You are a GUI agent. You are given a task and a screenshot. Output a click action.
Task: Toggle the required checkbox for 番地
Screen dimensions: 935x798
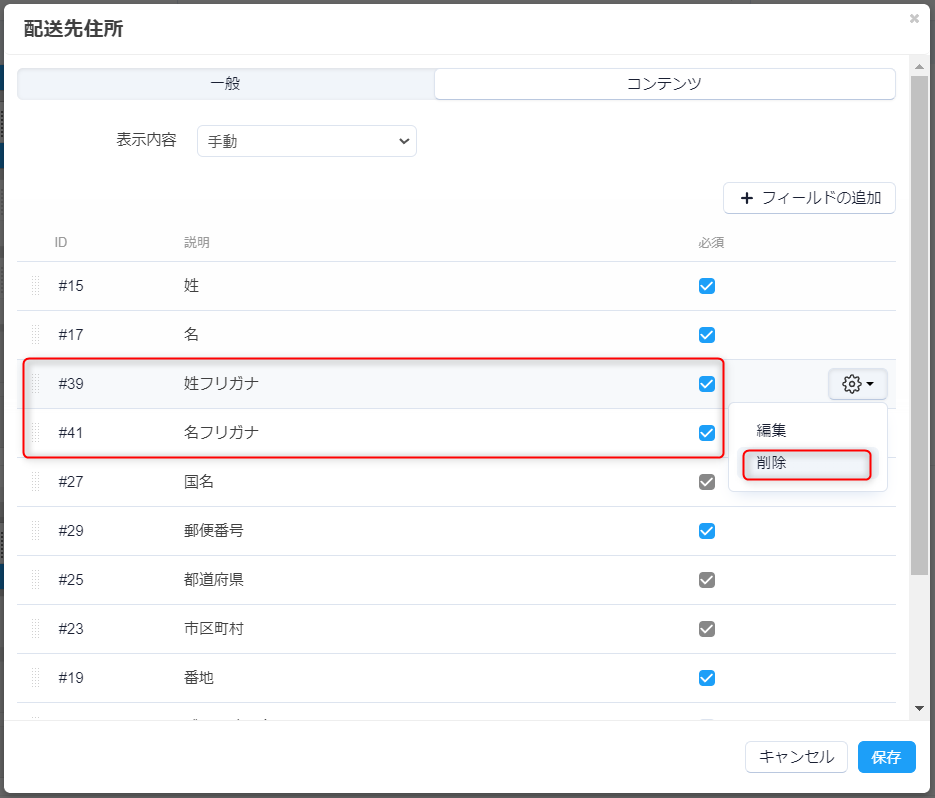pyautogui.click(x=707, y=678)
